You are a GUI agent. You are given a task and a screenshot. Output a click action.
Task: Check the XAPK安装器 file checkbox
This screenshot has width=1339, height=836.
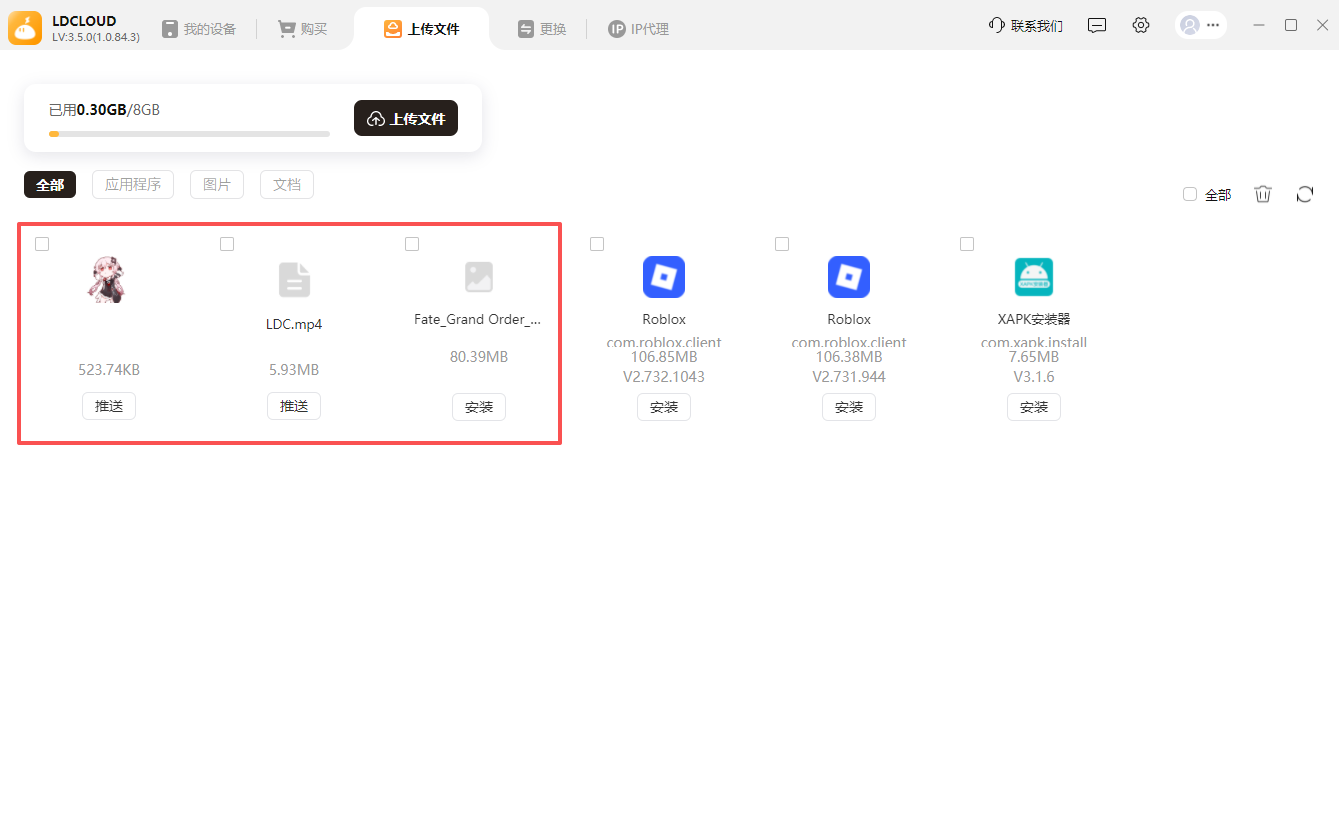(x=967, y=244)
